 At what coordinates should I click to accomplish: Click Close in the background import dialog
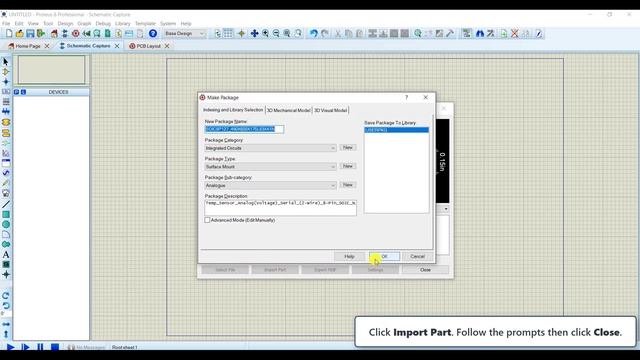pos(425,270)
